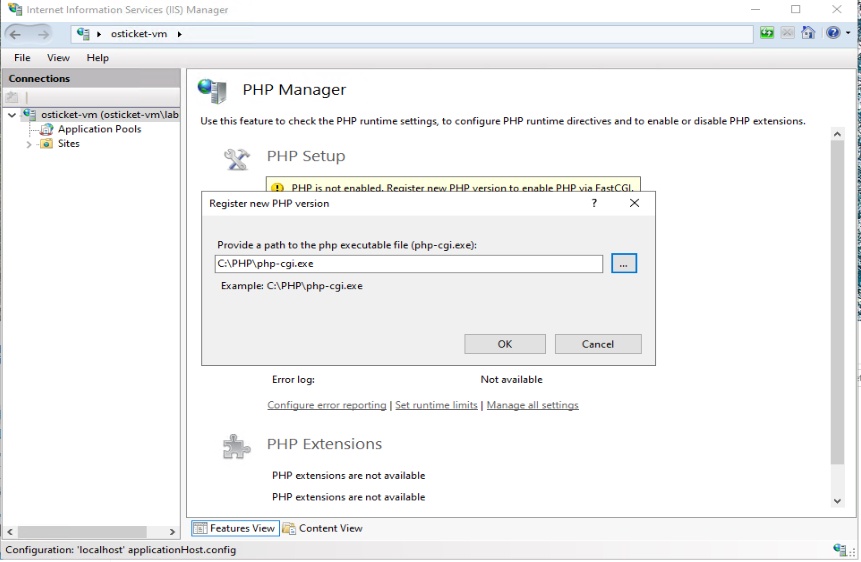Click server icon in address bar
The height and width of the screenshot is (562, 861).
click(83, 34)
